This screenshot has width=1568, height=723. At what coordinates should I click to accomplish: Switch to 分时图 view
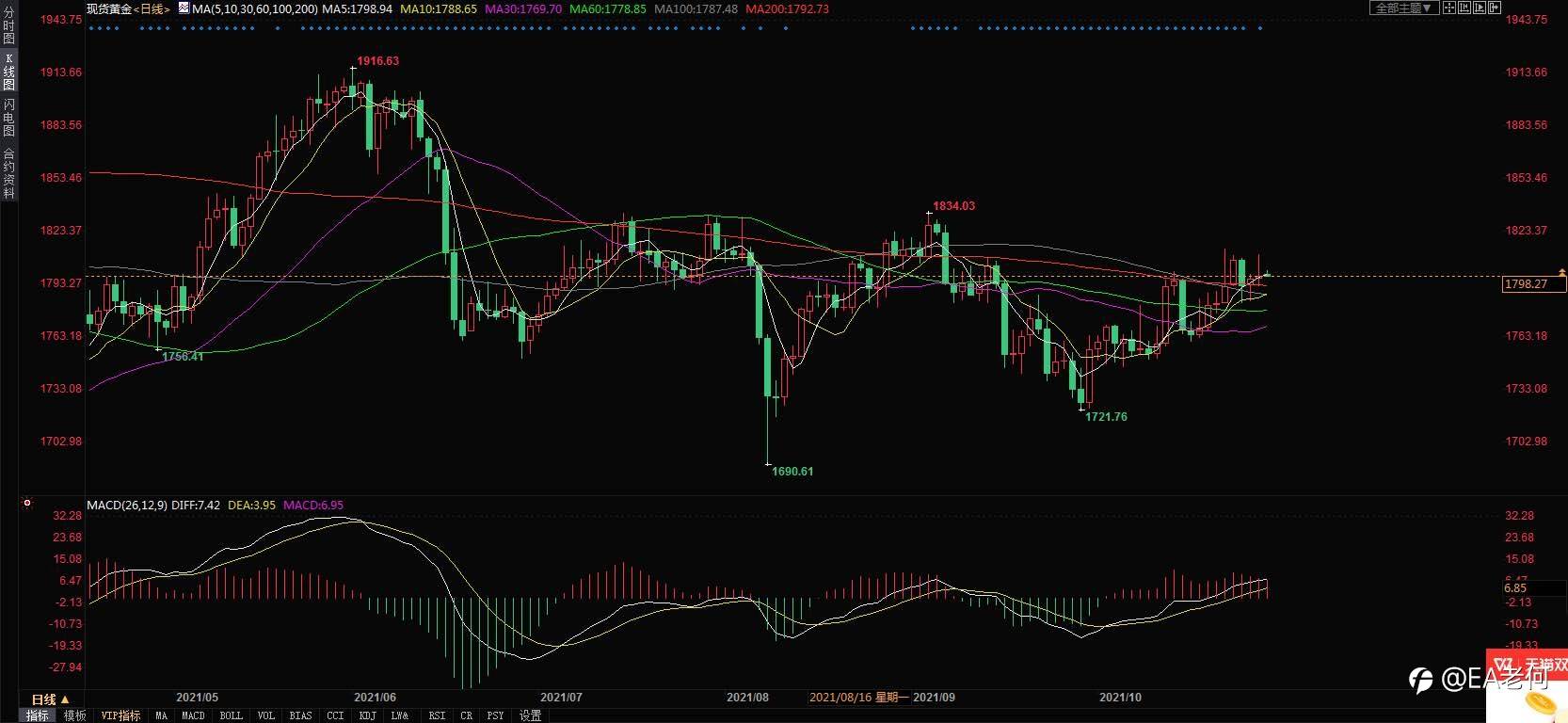click(x=8, y=26)
